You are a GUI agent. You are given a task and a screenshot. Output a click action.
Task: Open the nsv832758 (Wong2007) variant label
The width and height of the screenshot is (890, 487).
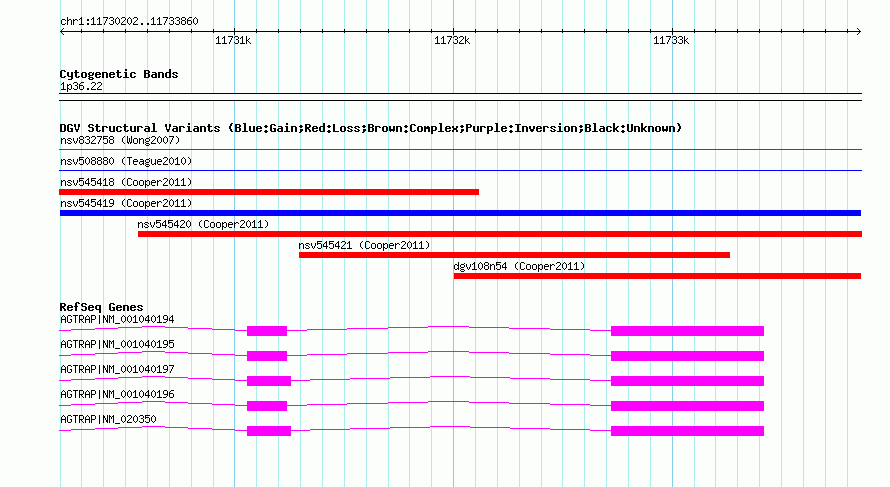point(120,140)
